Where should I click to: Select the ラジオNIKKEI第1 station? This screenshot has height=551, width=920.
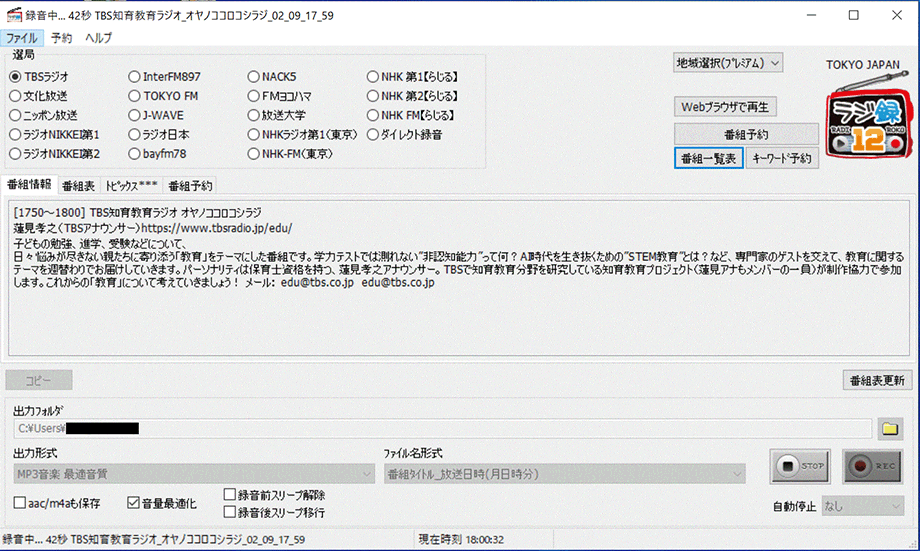click(55, 134)
